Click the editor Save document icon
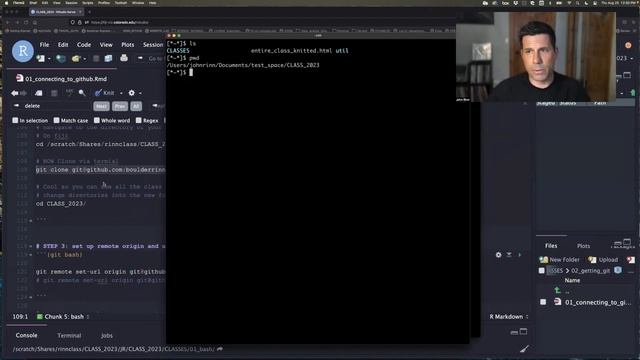 pos(54,93)
